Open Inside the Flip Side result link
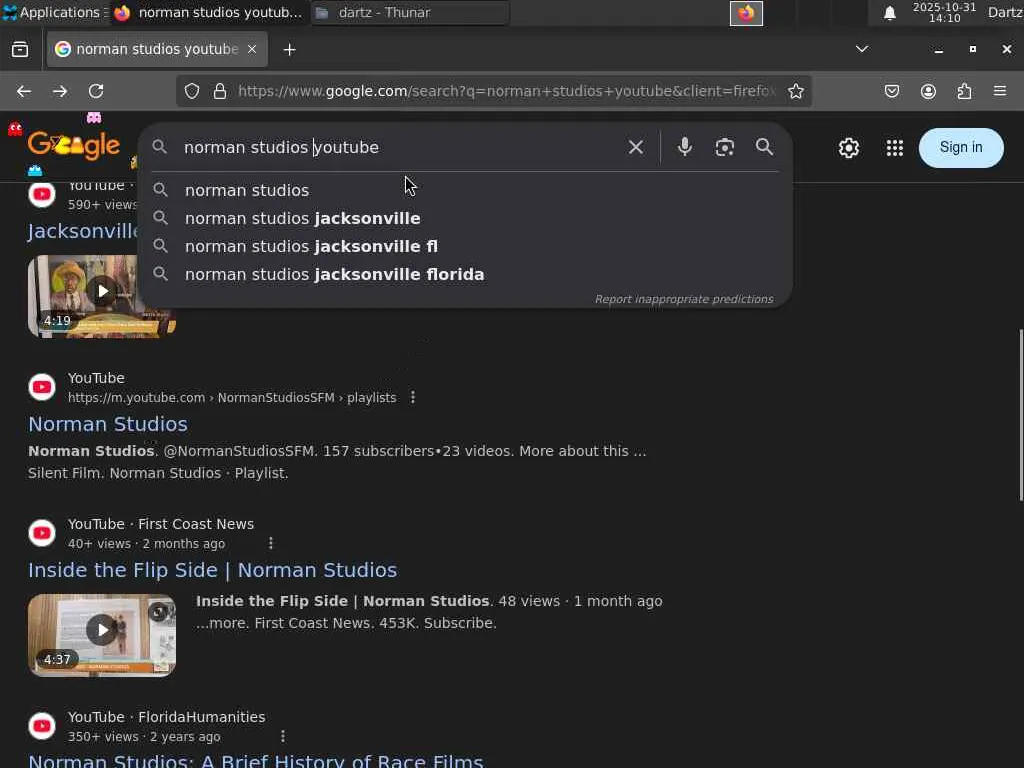Viewport: 1024px width, 768px height. [x=212, y=570]
